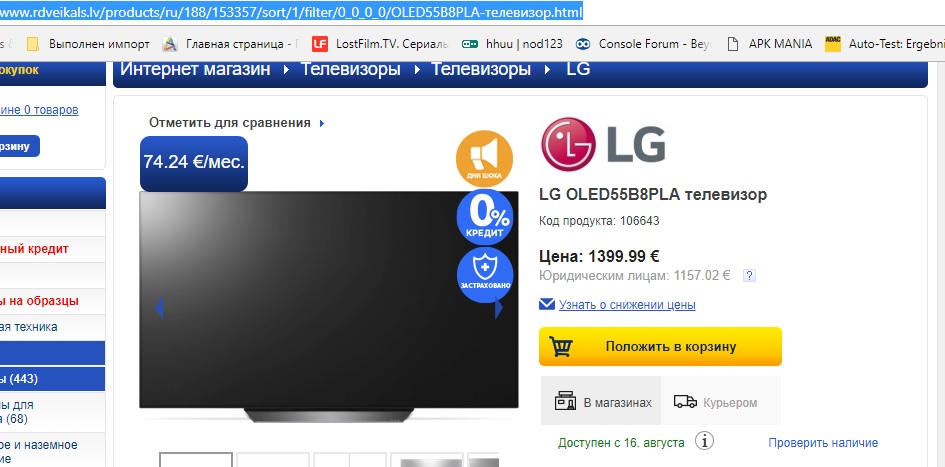Click the LG brand logo
Viewport: 945px width, 467px height.
click(x=603, y=144)
